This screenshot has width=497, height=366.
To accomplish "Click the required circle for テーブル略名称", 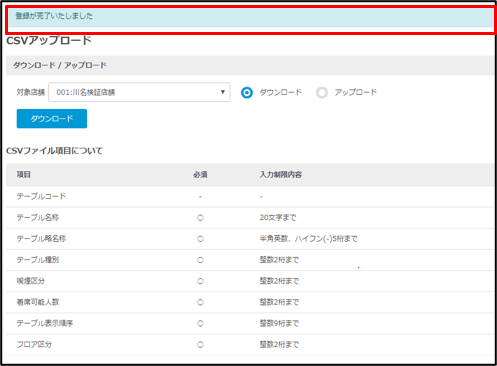I will click(x=200, y=239).
